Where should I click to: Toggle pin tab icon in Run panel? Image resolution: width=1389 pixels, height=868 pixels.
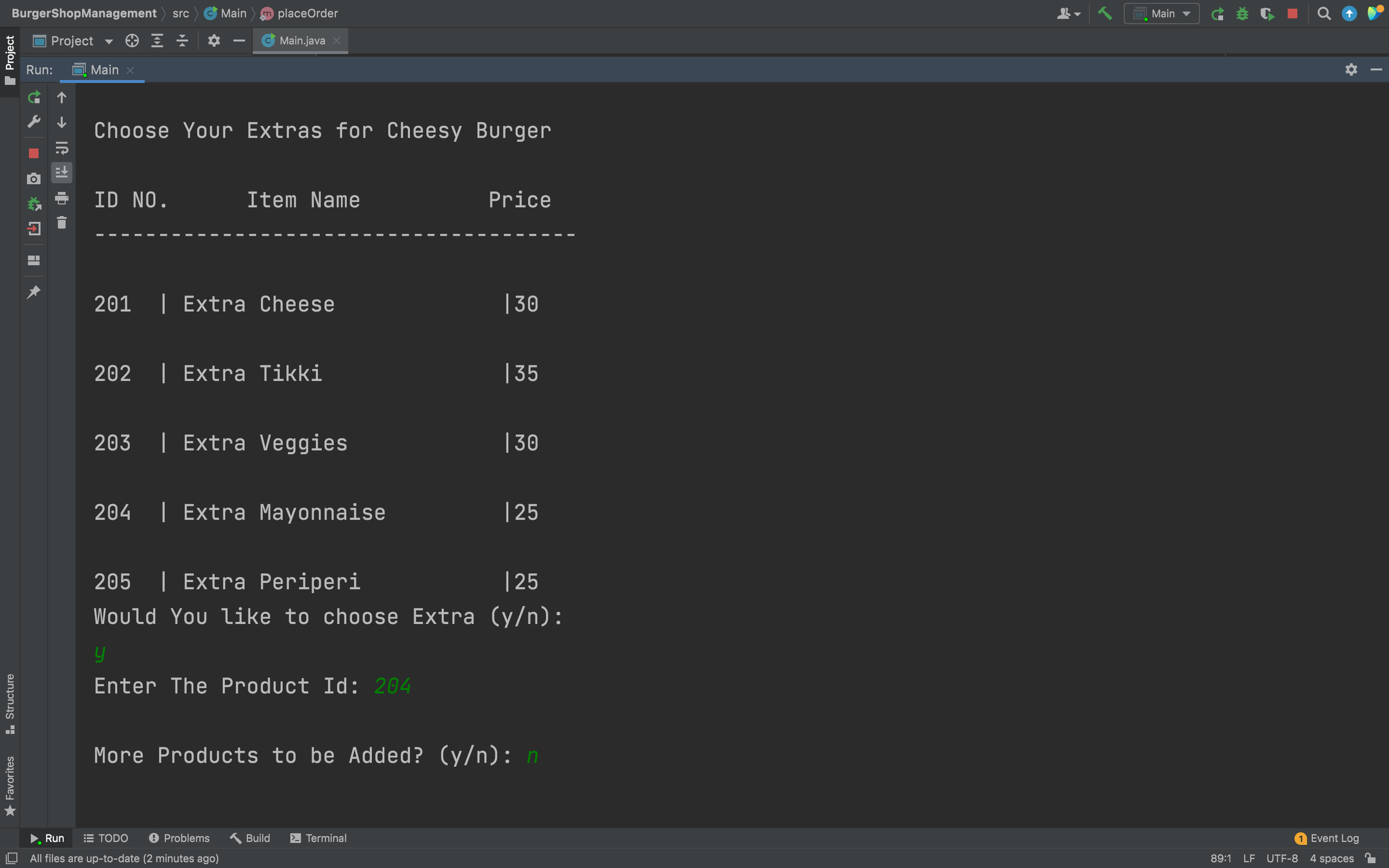click(34, 292)
